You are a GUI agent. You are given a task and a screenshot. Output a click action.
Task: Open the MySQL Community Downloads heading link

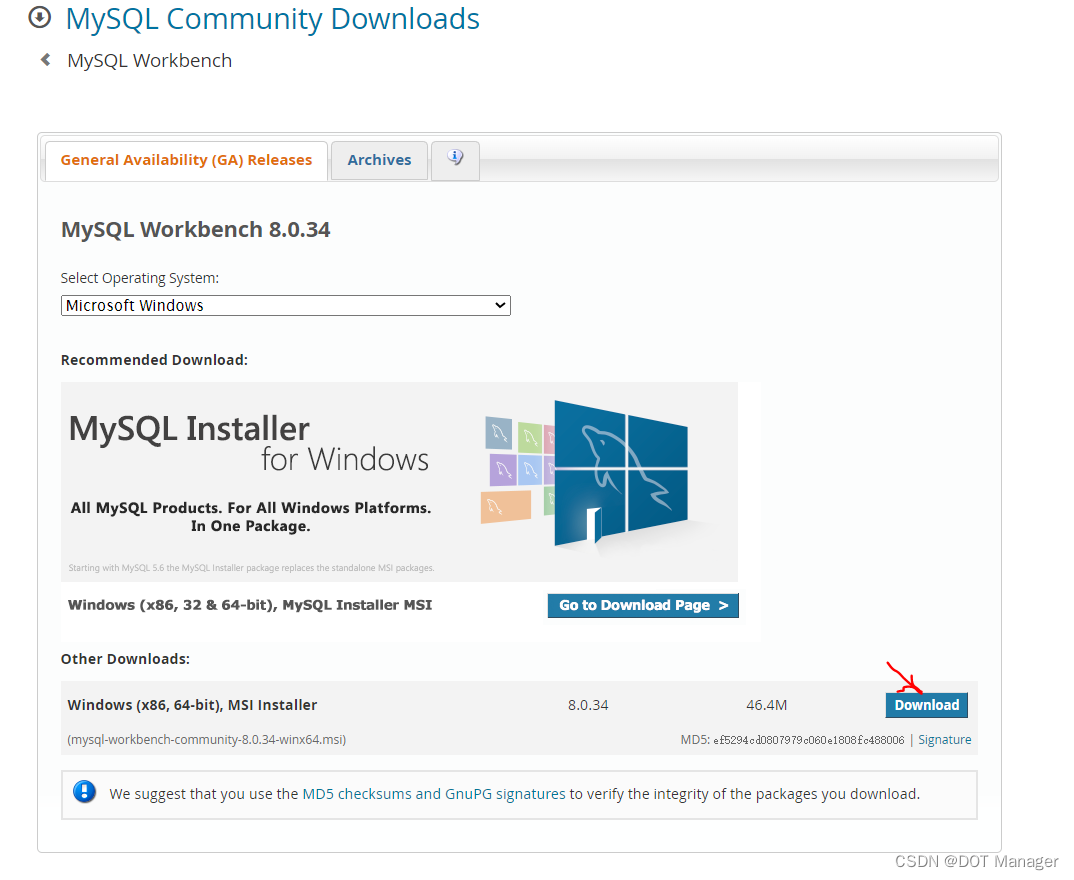pyautogui.click(x=273, y=18)
